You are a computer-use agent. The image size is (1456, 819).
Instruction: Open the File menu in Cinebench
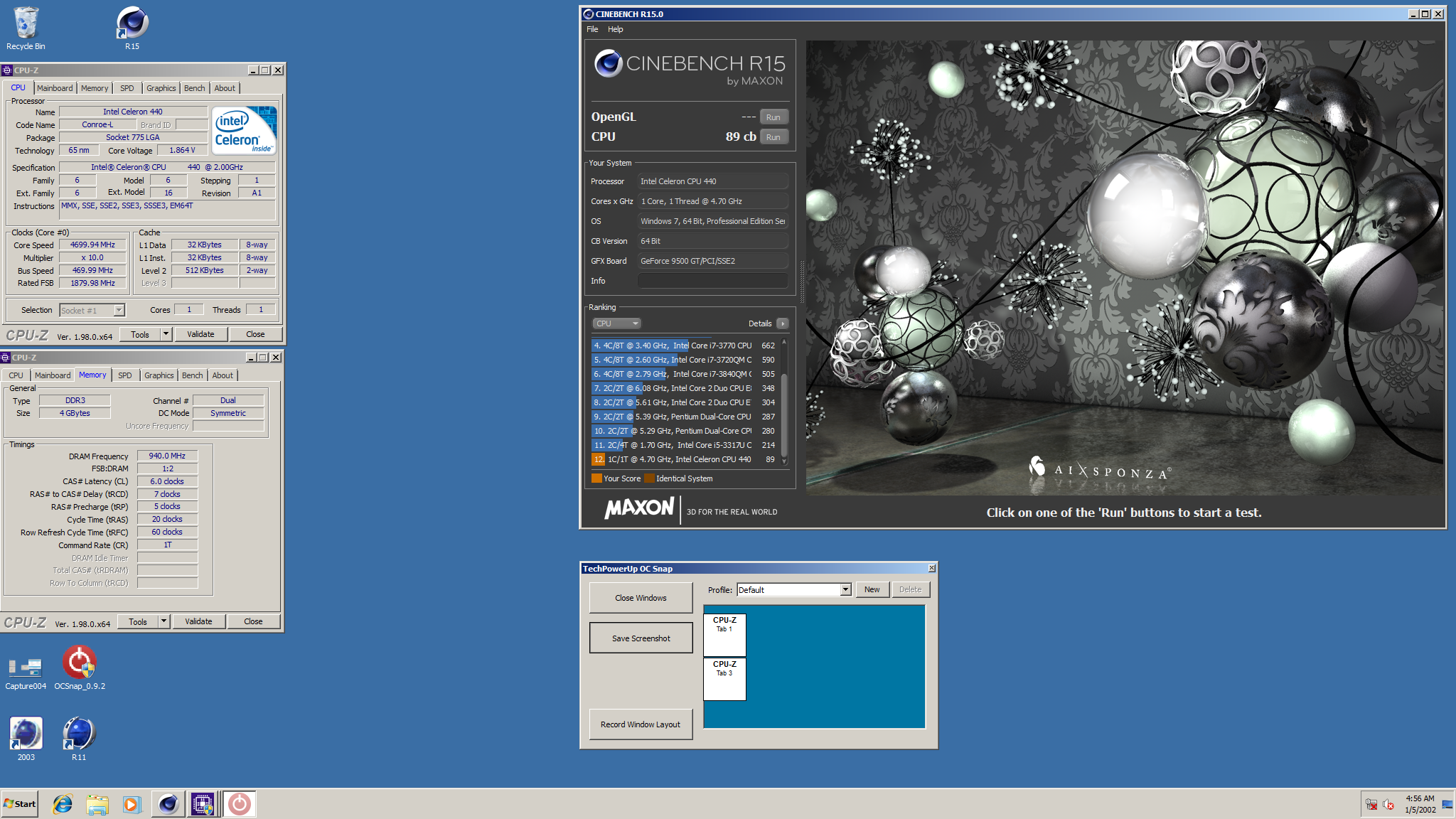click(592, 29)
